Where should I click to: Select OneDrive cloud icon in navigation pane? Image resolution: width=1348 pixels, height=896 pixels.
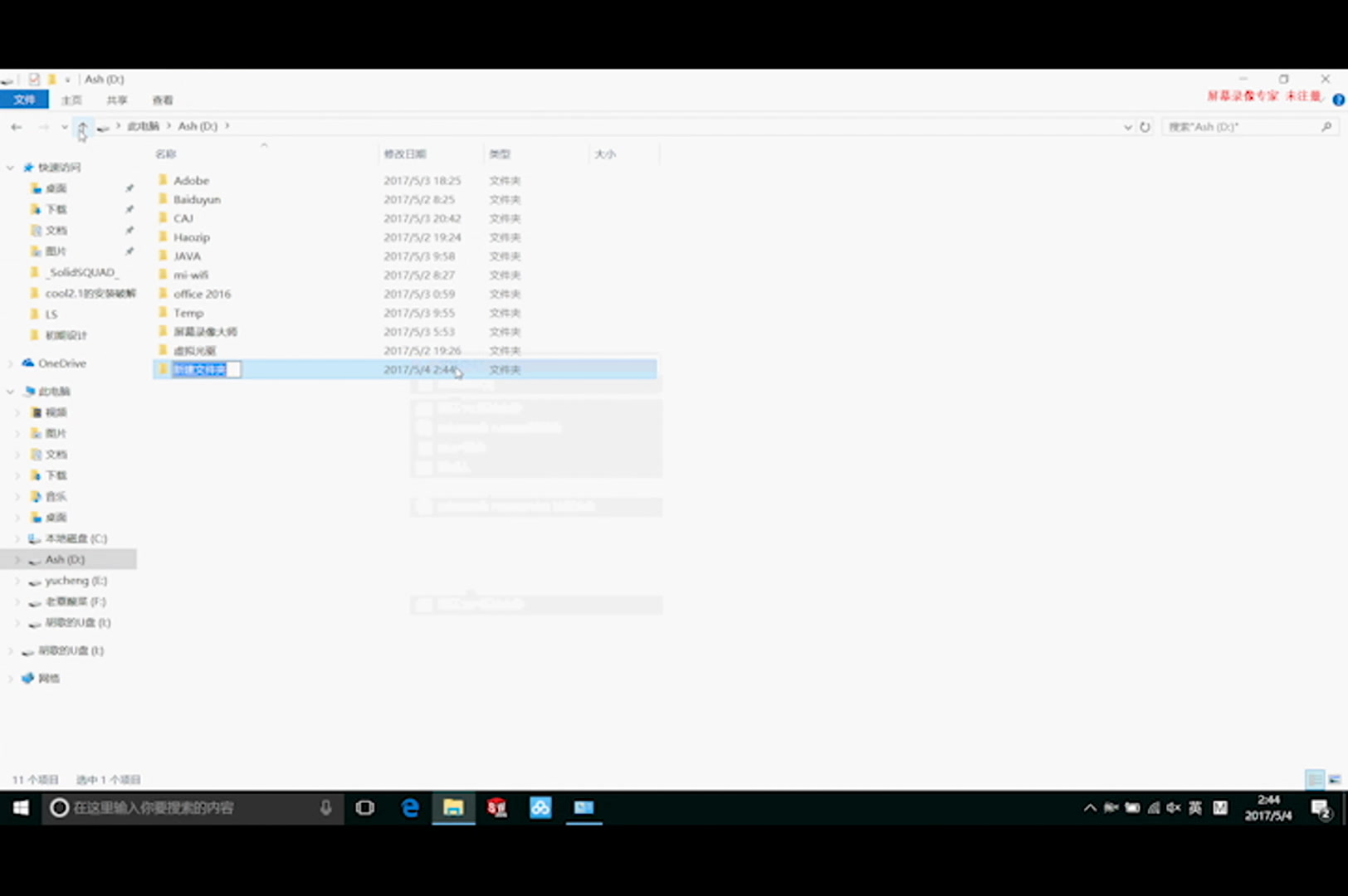pos(28,363)
